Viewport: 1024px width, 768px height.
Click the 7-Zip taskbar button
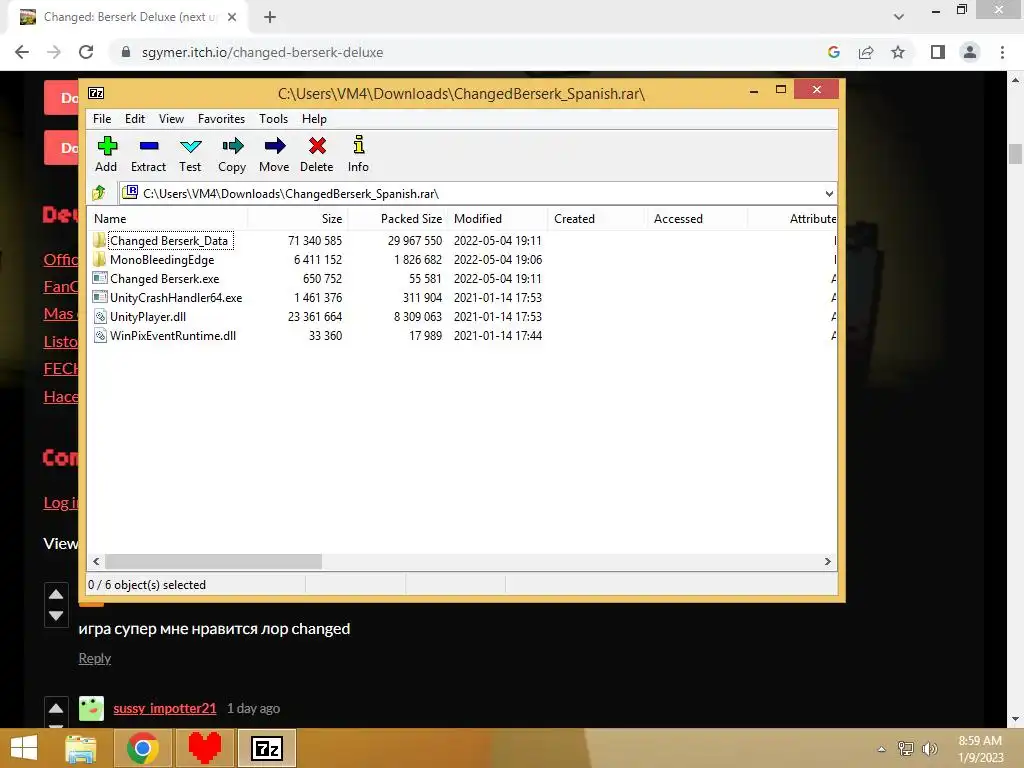tap(266, 748)
